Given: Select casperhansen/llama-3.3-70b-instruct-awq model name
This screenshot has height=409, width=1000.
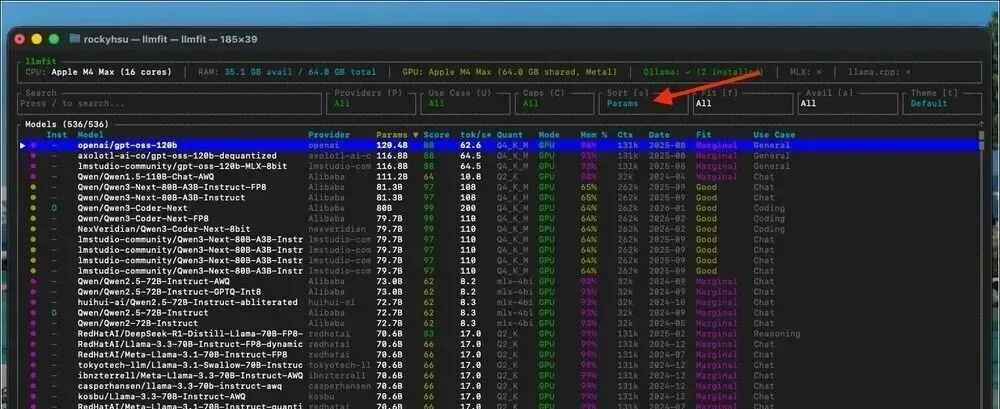Looking at the screenshot, I should pos(182,386).
